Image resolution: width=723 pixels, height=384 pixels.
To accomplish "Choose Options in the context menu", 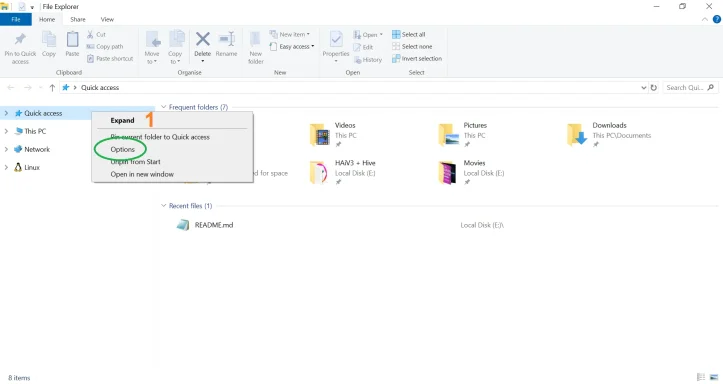I will pos(122,149).
